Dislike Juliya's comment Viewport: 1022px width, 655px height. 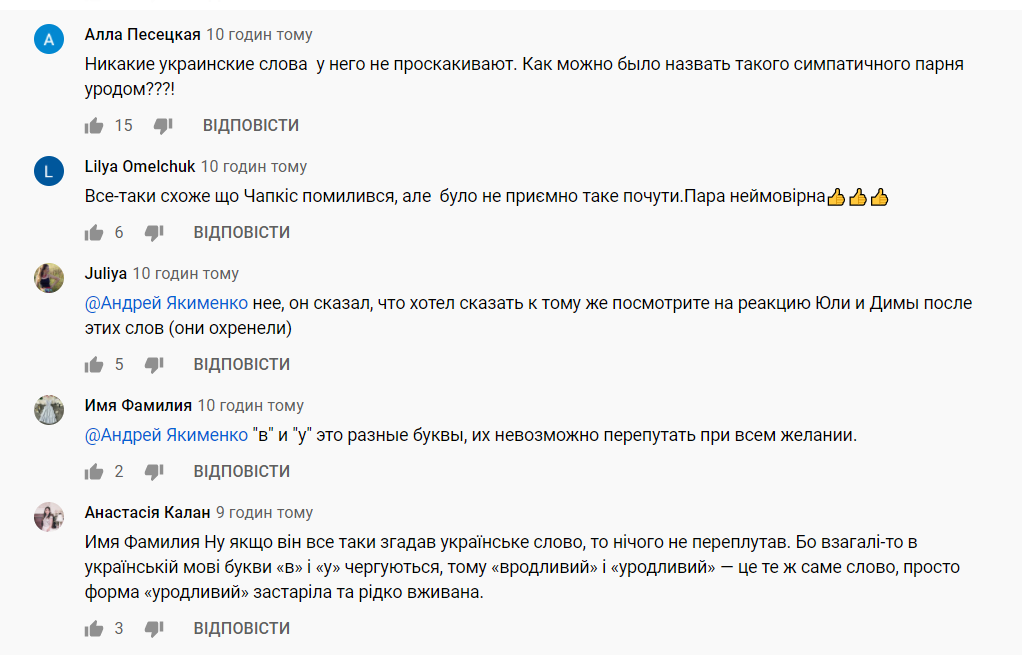click(x=154, y=365)
